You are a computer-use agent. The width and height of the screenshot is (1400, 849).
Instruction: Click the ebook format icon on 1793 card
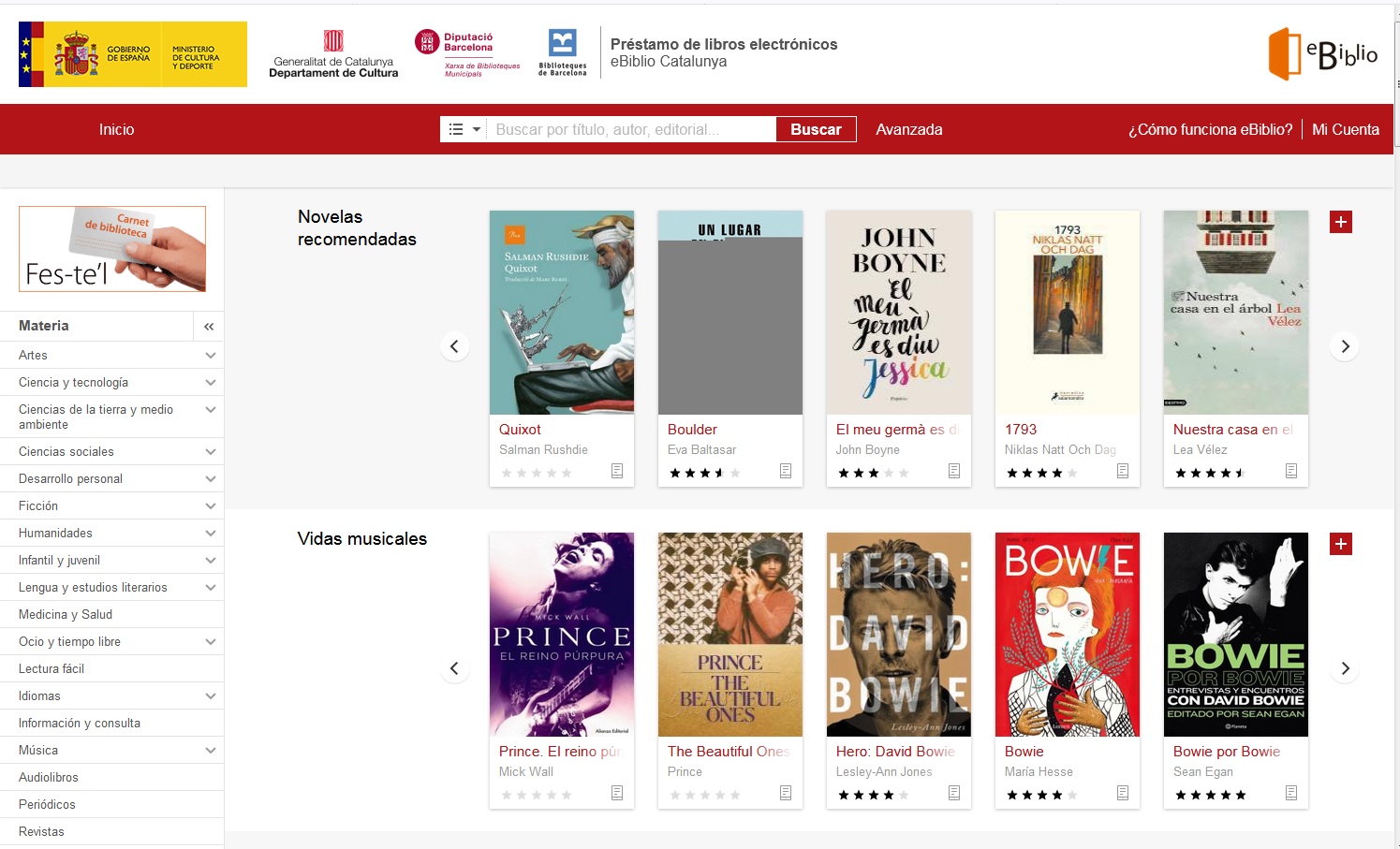click(1123, 471)
